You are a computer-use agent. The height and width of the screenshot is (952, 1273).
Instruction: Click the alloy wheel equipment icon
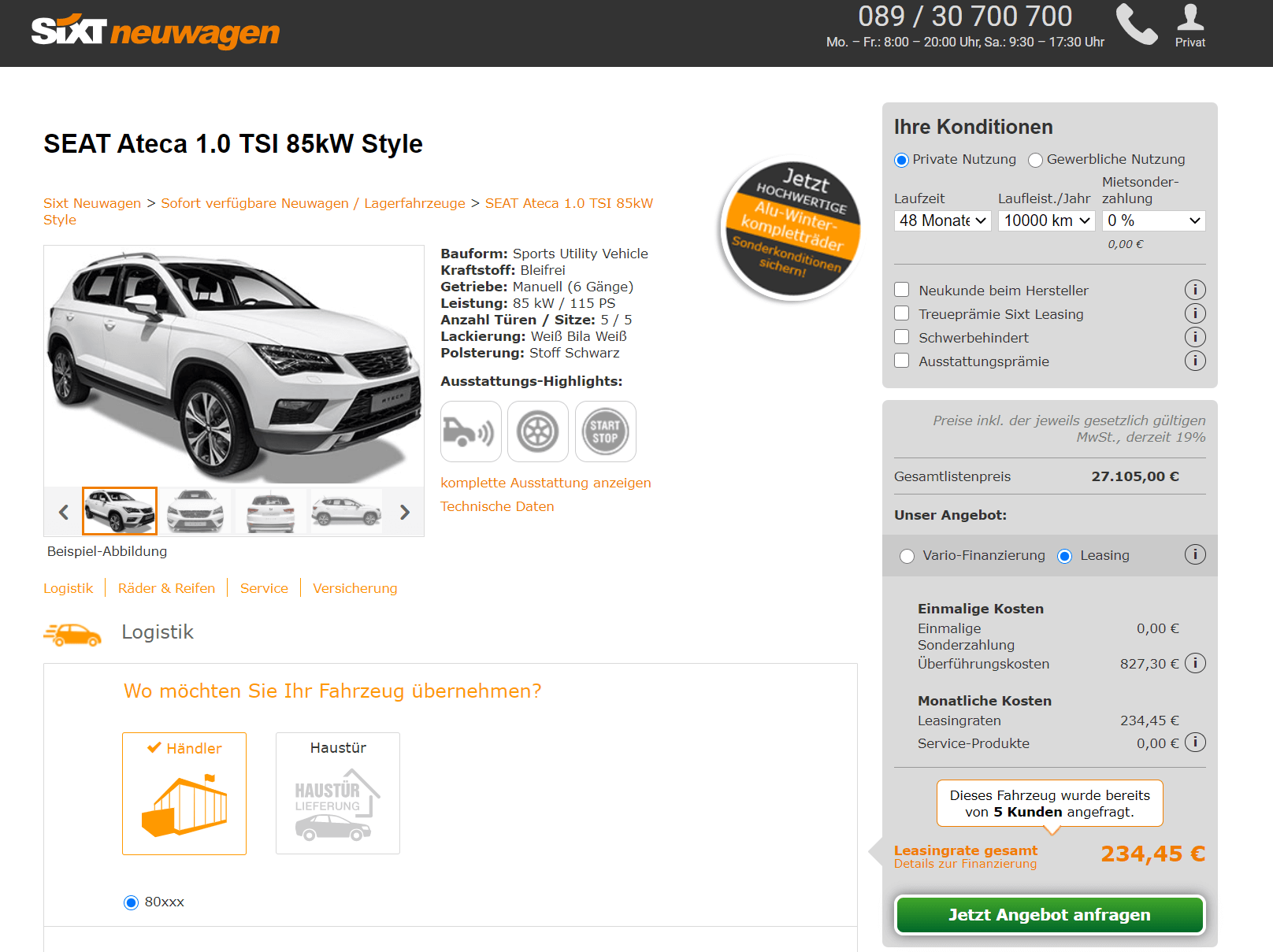coord(538,432)
